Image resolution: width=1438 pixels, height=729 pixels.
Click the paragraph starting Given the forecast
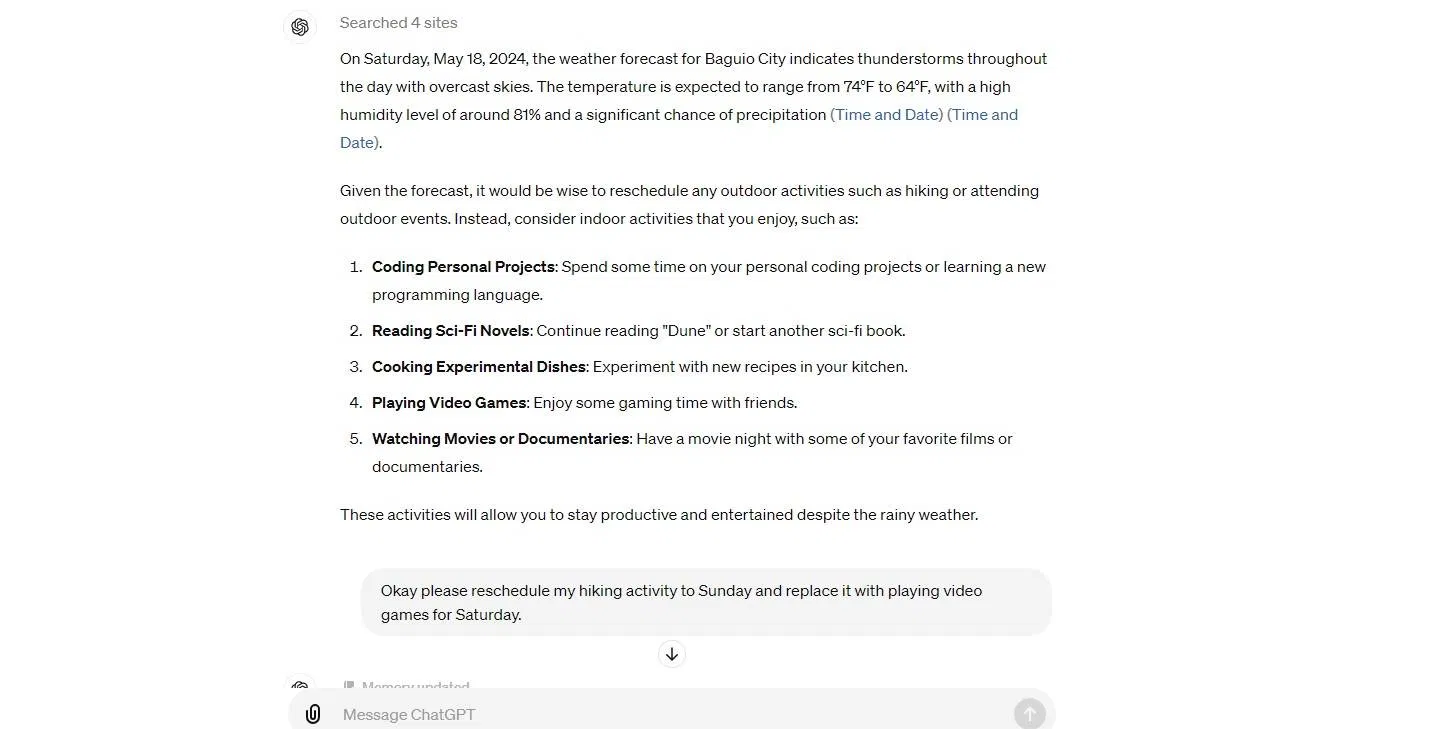pyautogui.click(x=689, y=204)
